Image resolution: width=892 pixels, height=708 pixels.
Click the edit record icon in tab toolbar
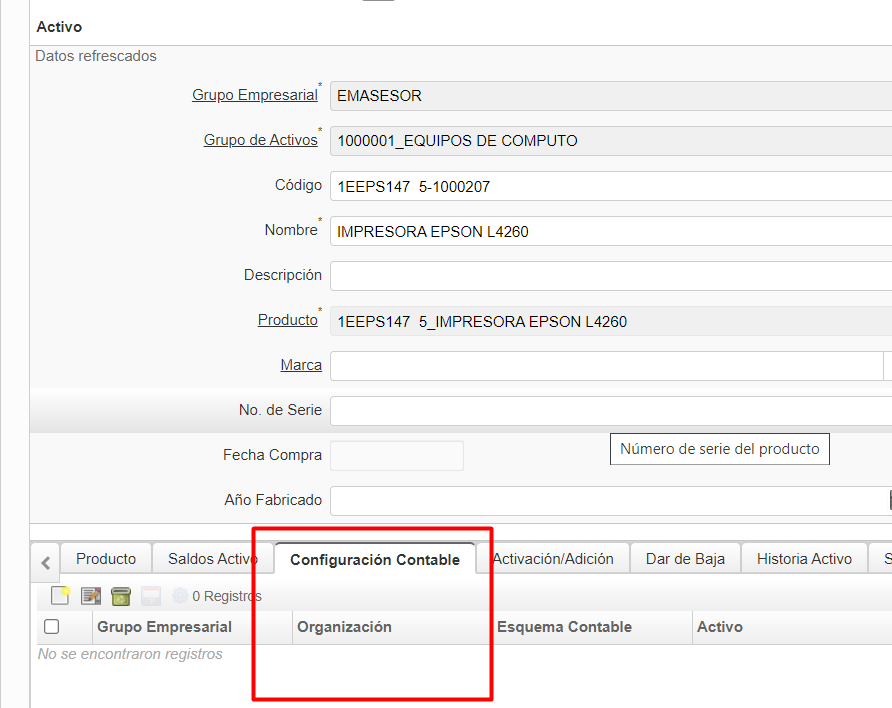point(91,596)
